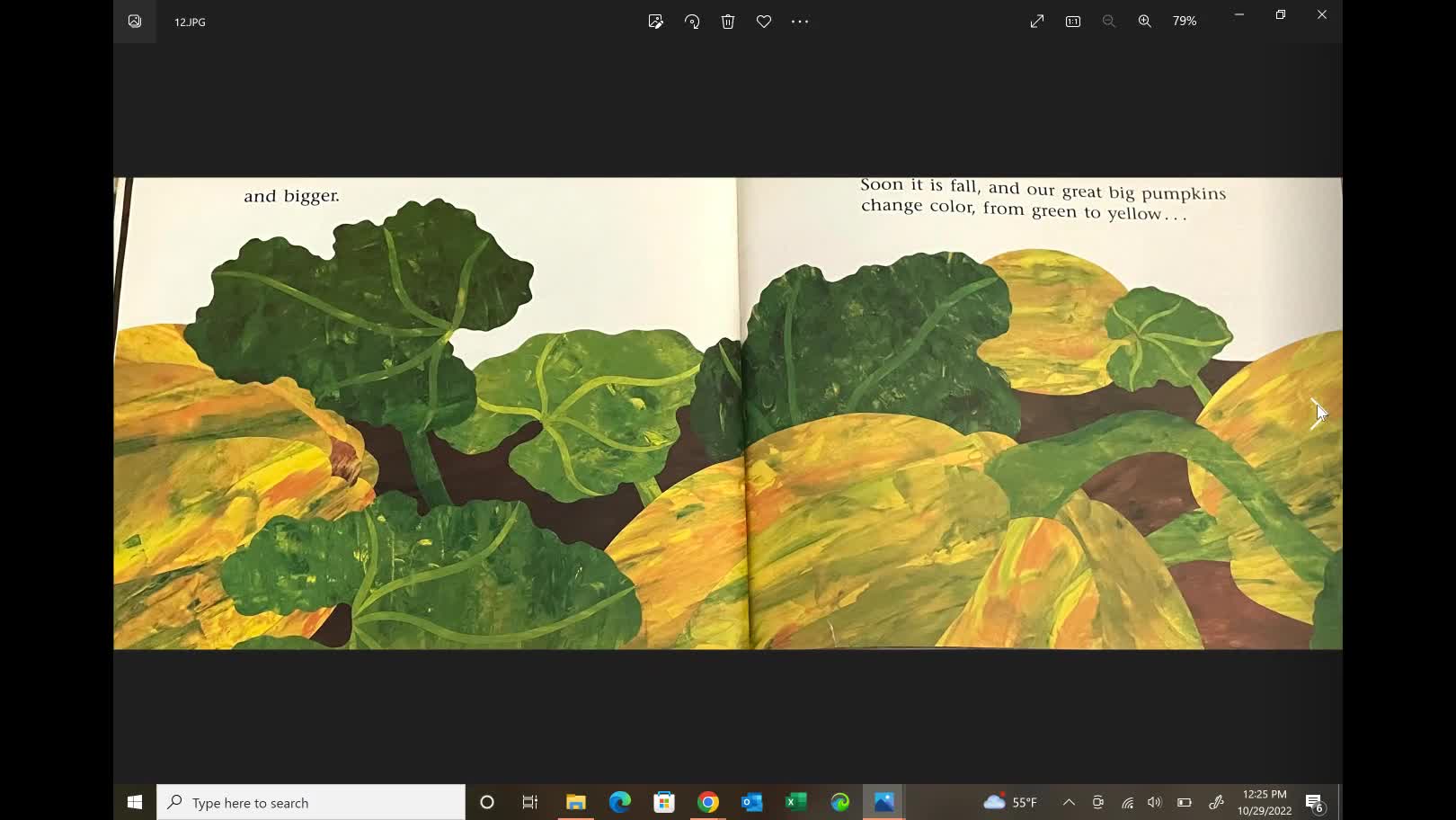Open Cortana circle icon
The image size is (1456, 820).
[x=487, y=802]
